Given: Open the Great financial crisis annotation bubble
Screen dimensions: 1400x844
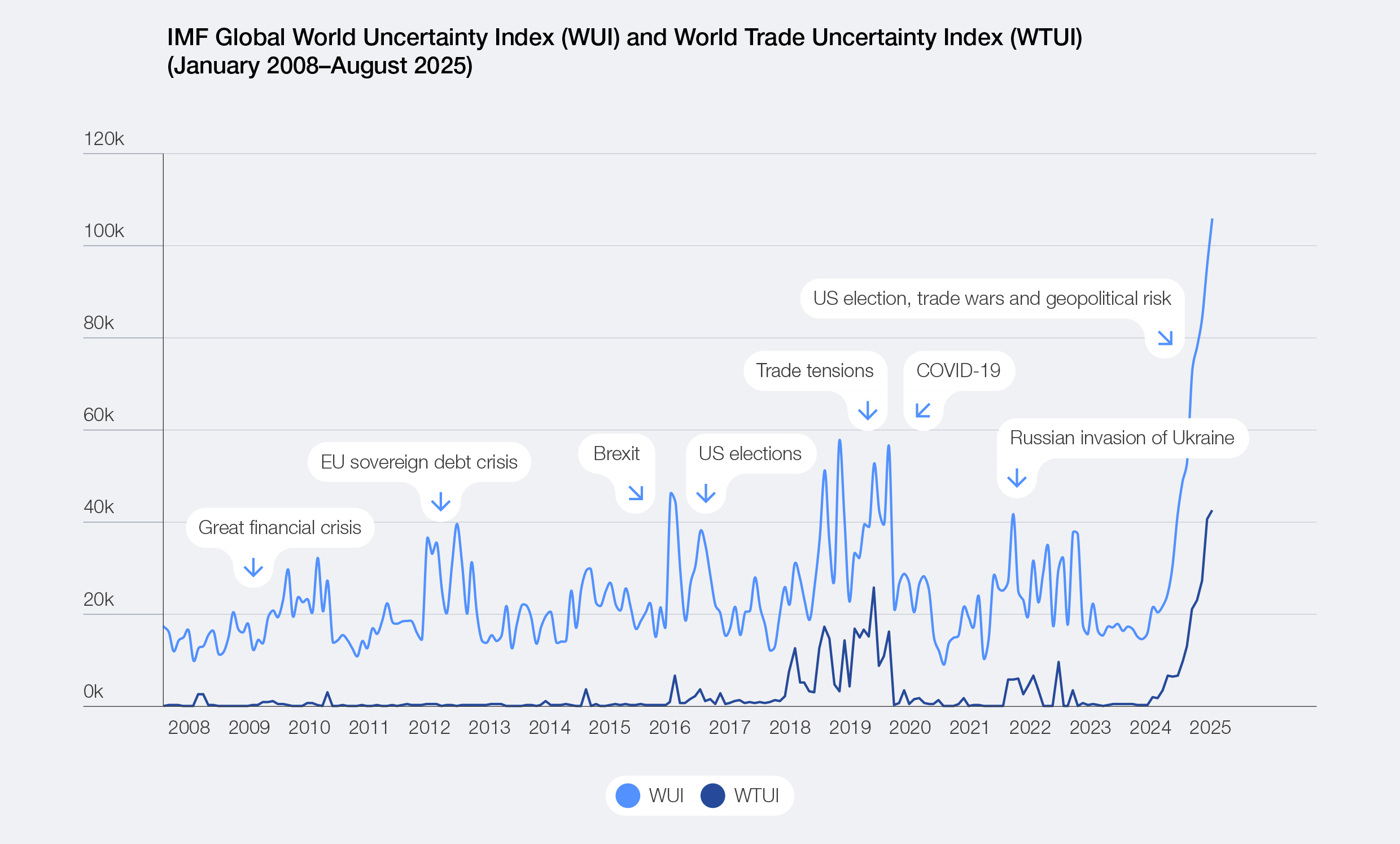Looking at the screenshot, I should click(x=281, y=527).
